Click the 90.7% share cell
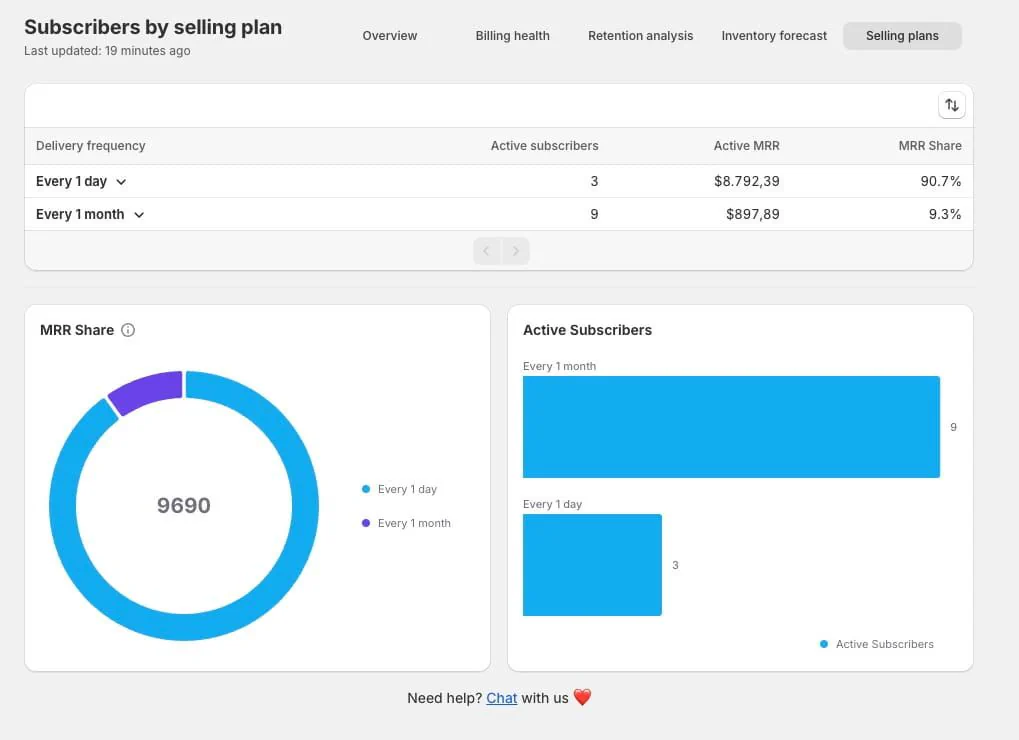Screen dimensions: 1019x740 tap(940, 181)
